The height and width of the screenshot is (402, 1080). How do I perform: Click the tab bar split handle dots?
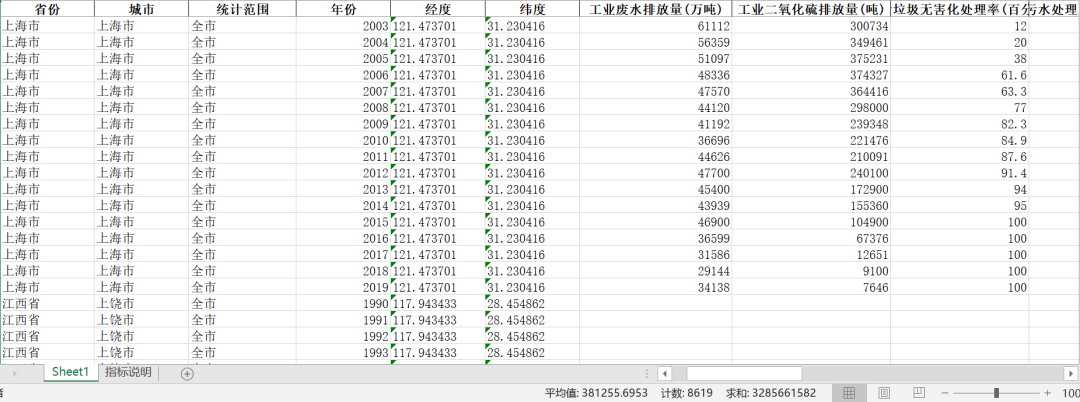tap(647, 374)
